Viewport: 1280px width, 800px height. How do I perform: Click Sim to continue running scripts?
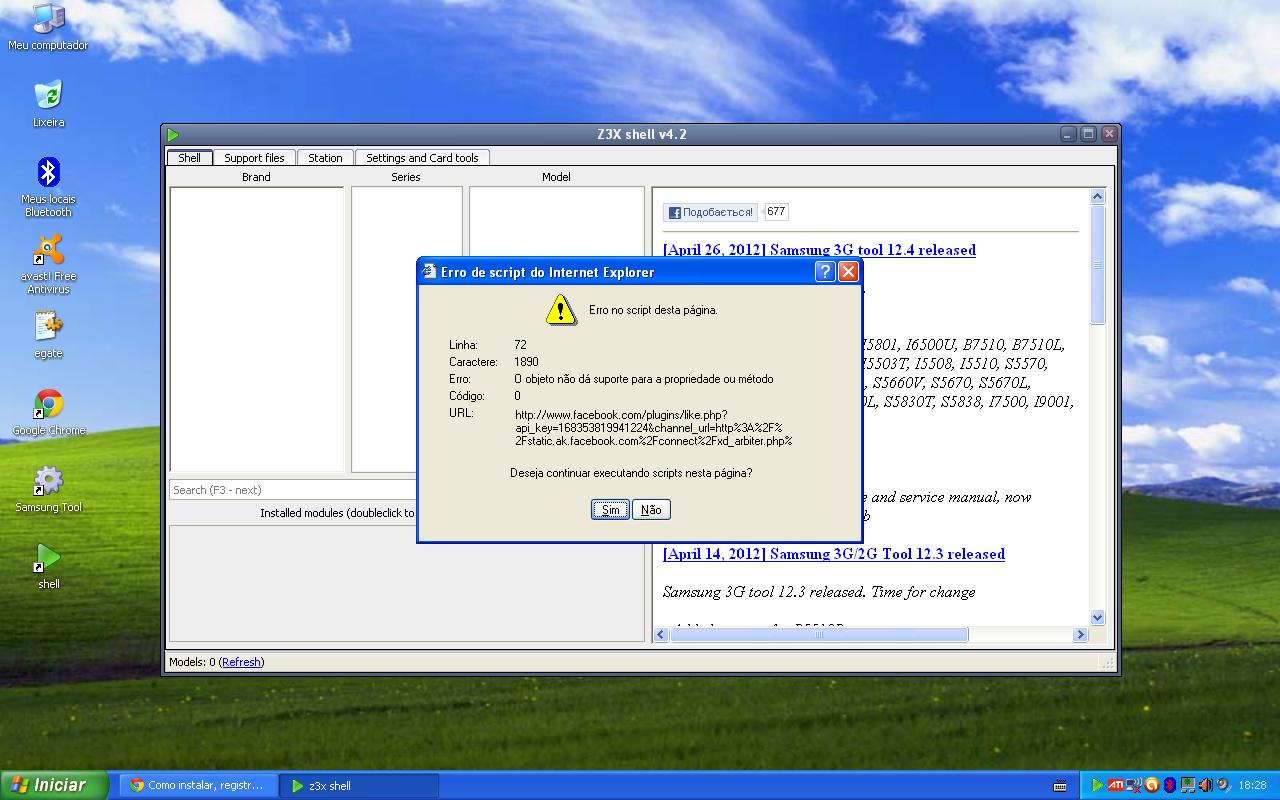point(610,510)
